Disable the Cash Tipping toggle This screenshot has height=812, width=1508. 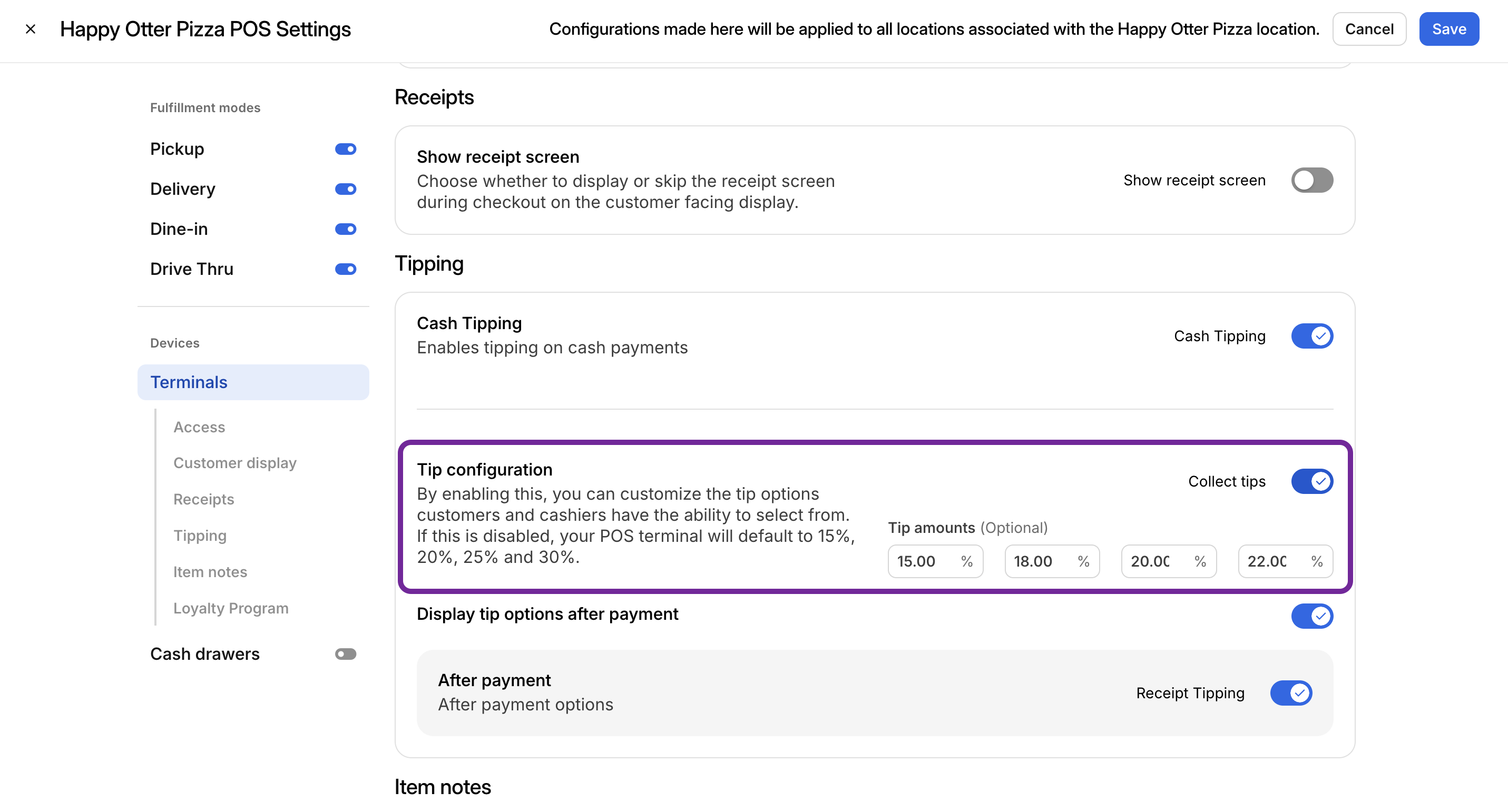click(x=1312, y=336)
